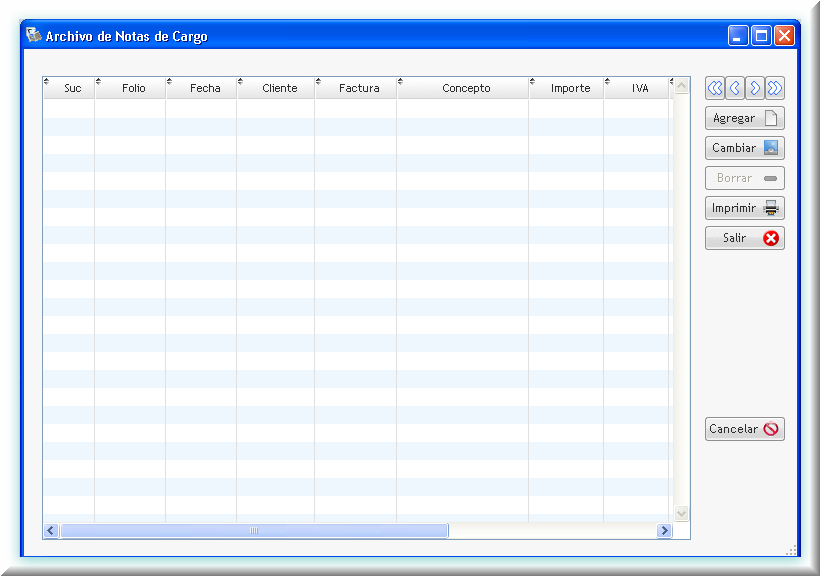
Task: Click the horizontal scrollbar thumb
Action: point(254,530)
